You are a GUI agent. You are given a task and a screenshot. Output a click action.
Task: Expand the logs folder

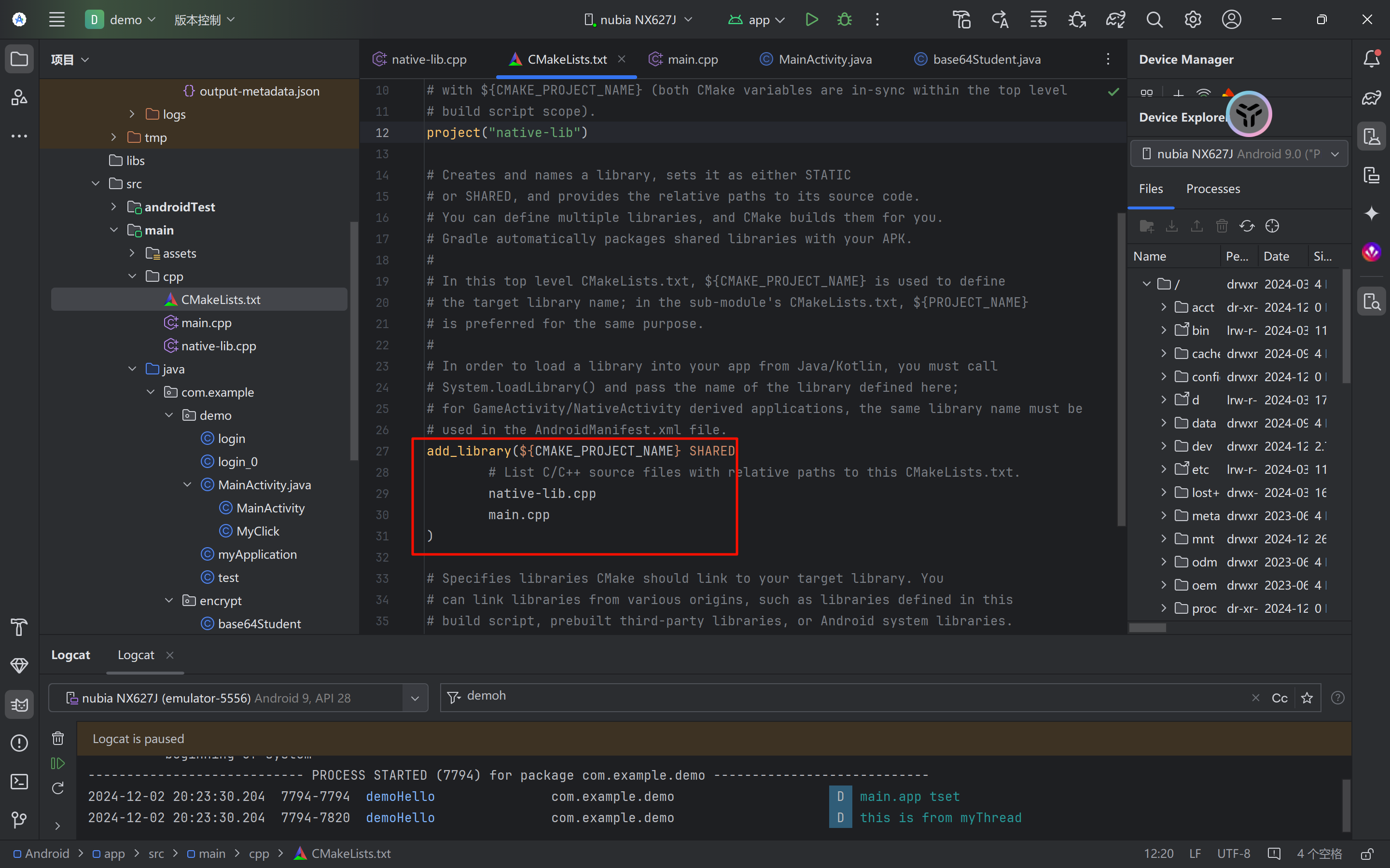[x=132, y=114]
